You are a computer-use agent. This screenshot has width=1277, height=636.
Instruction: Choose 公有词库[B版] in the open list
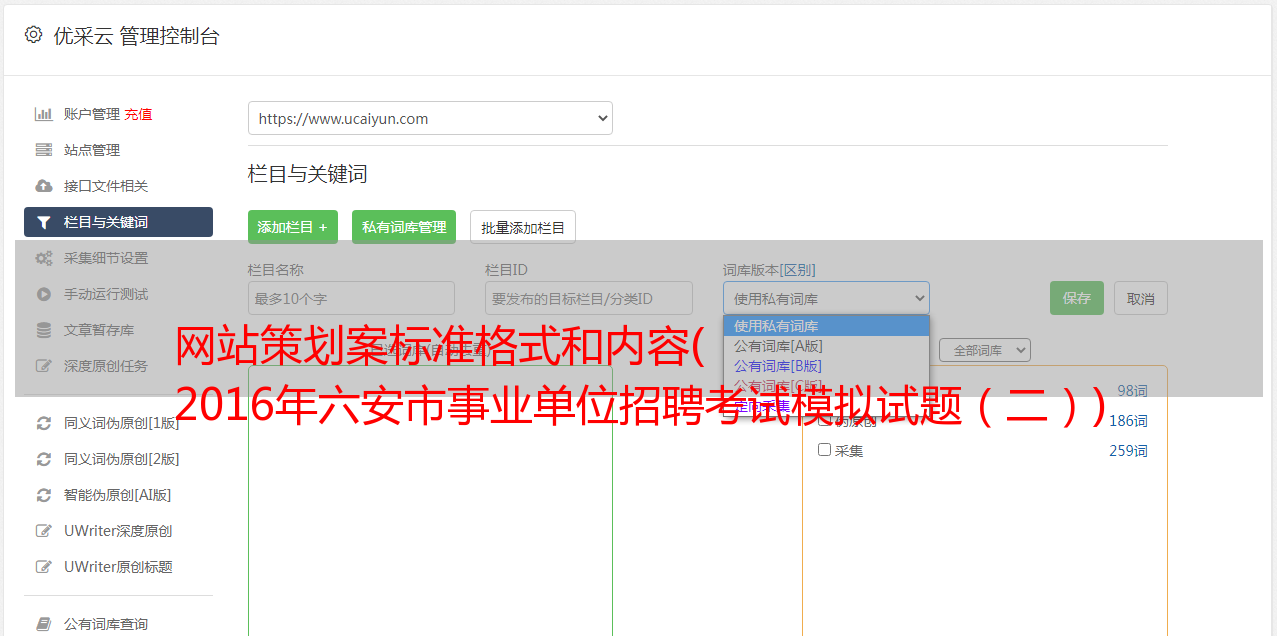pos(826,366)
